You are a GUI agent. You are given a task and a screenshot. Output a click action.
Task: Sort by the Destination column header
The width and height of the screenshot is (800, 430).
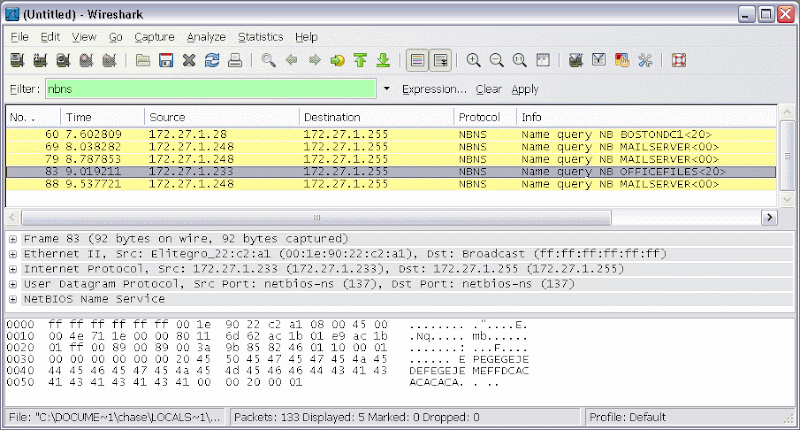[x=377, y=117]
